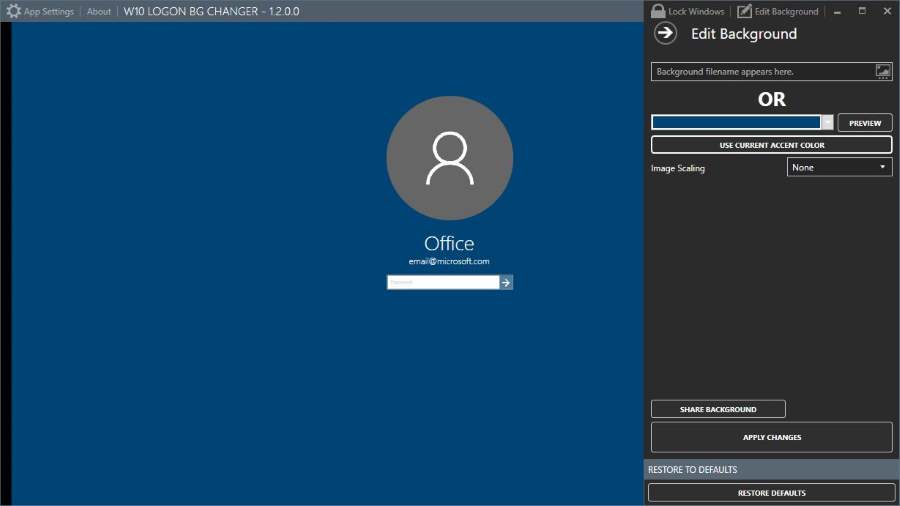Expand the color picker dropdown arrow

point(827,122)
